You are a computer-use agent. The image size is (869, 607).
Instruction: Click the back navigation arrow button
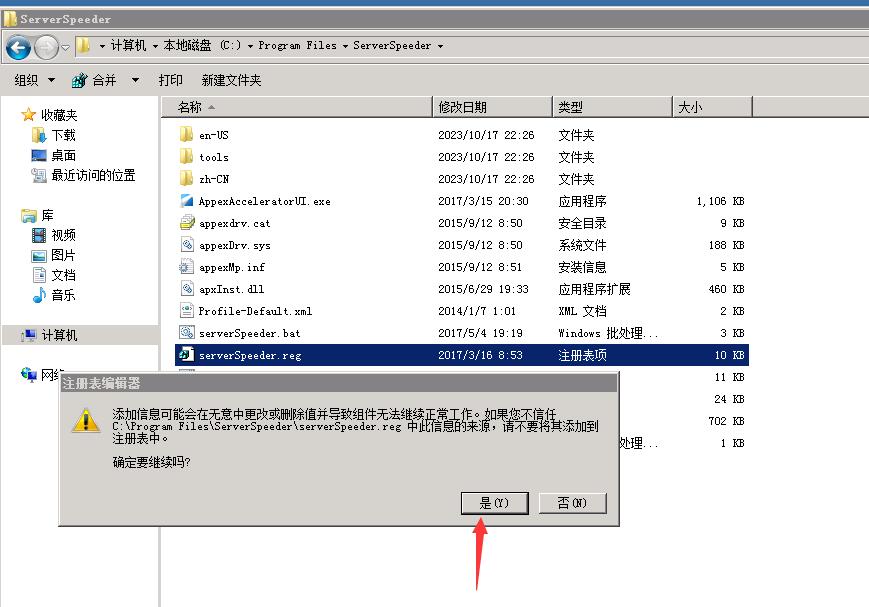pos(18,48)
